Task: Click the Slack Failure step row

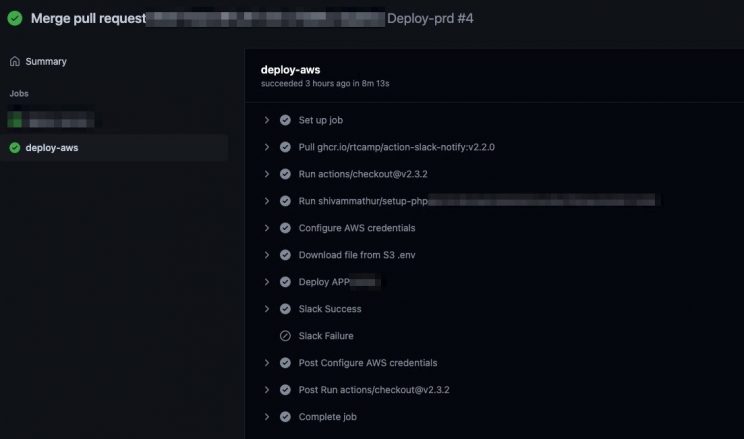Action: pyautogui.click(x=325, y=336)
